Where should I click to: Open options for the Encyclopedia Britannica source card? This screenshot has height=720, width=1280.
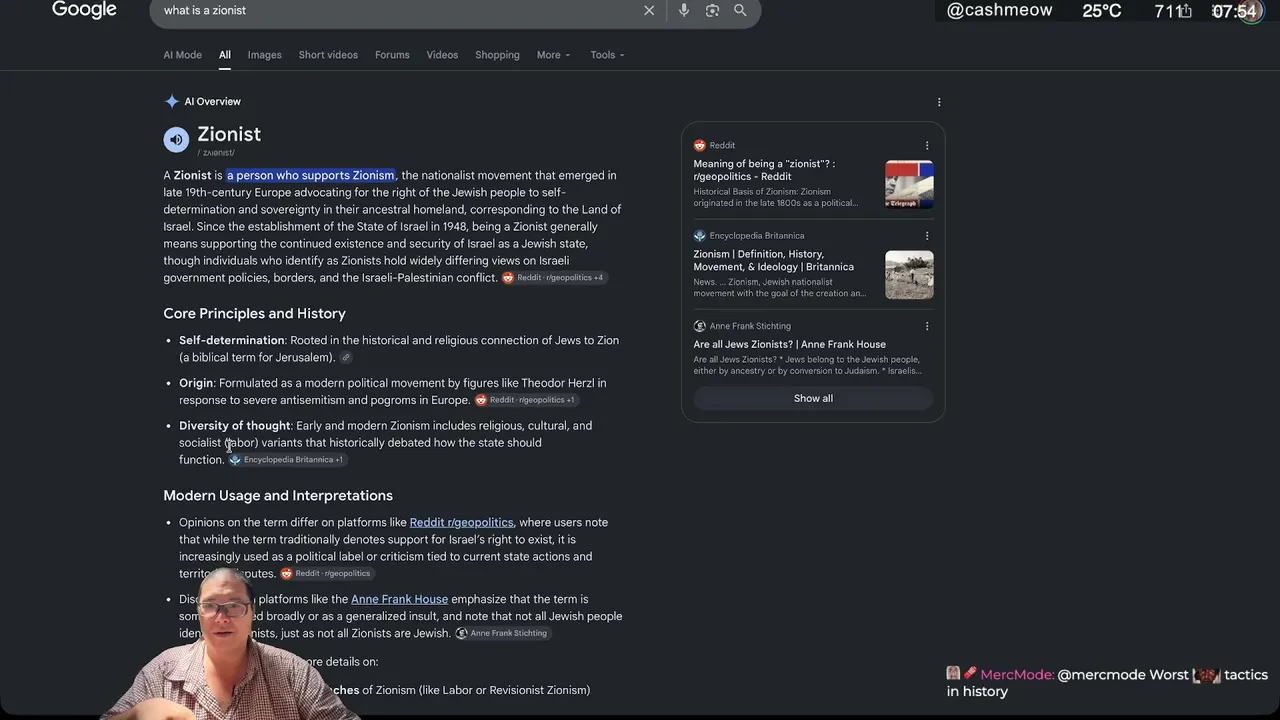point(927,236)
